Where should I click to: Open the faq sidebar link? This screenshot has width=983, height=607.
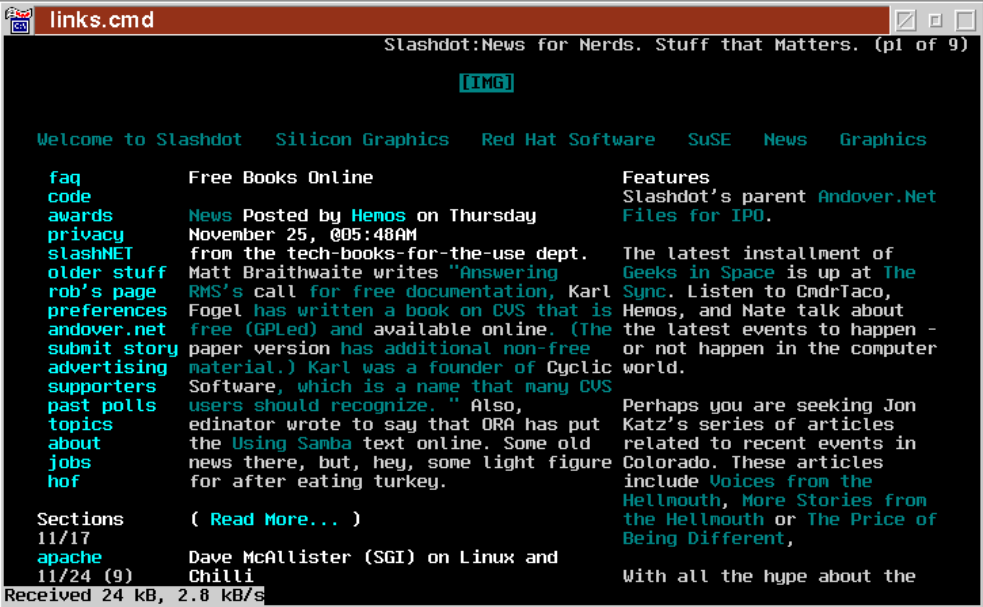pyautogui.click(x=65, y=178)
